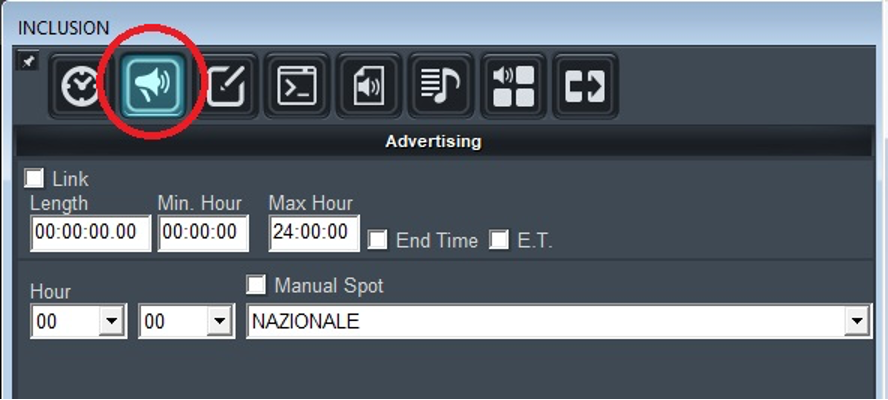Click the double arrow switch icon

[x=586, y=86]
